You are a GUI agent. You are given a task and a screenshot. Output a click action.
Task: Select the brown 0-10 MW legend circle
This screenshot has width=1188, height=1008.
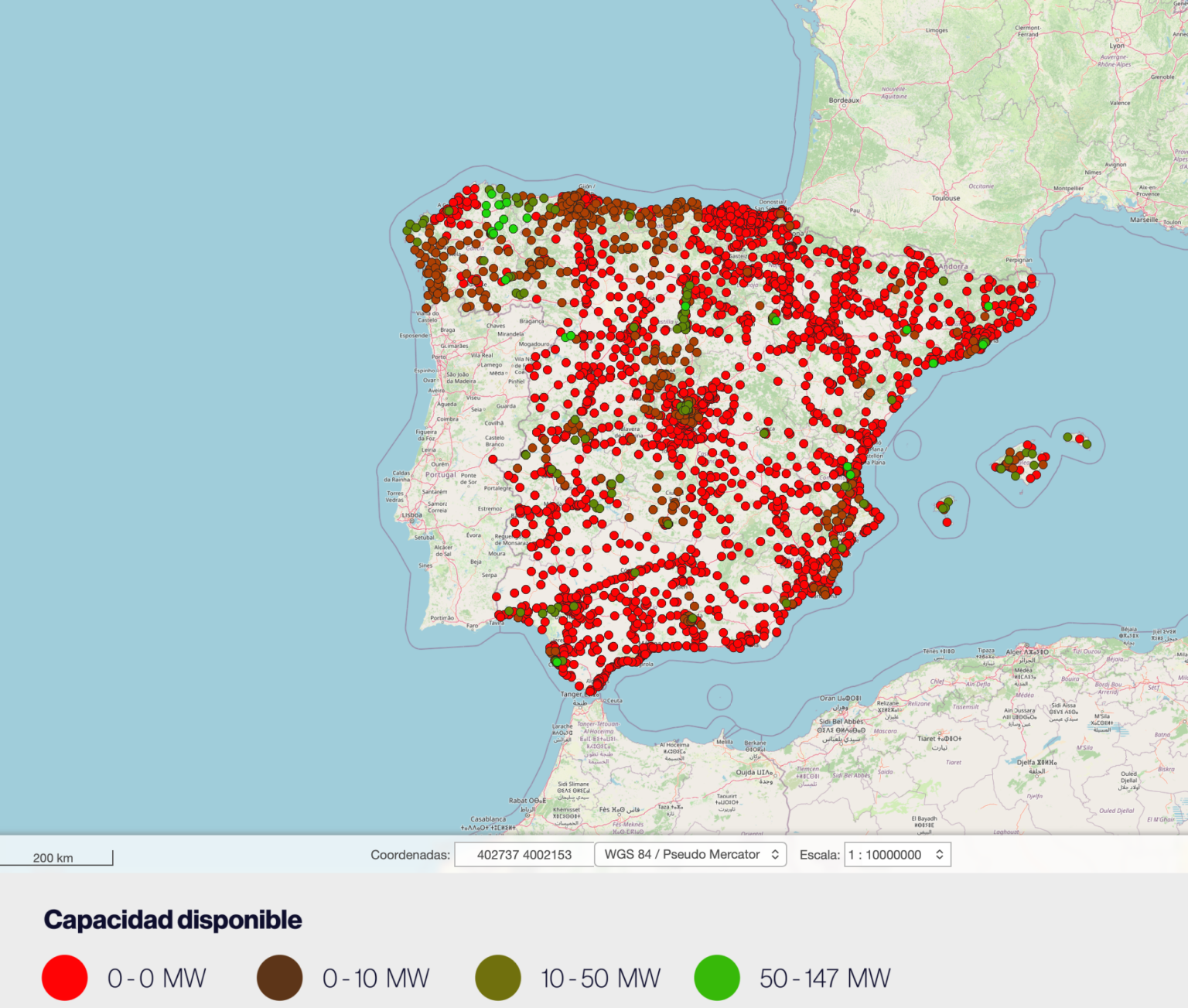pos(279,978)
